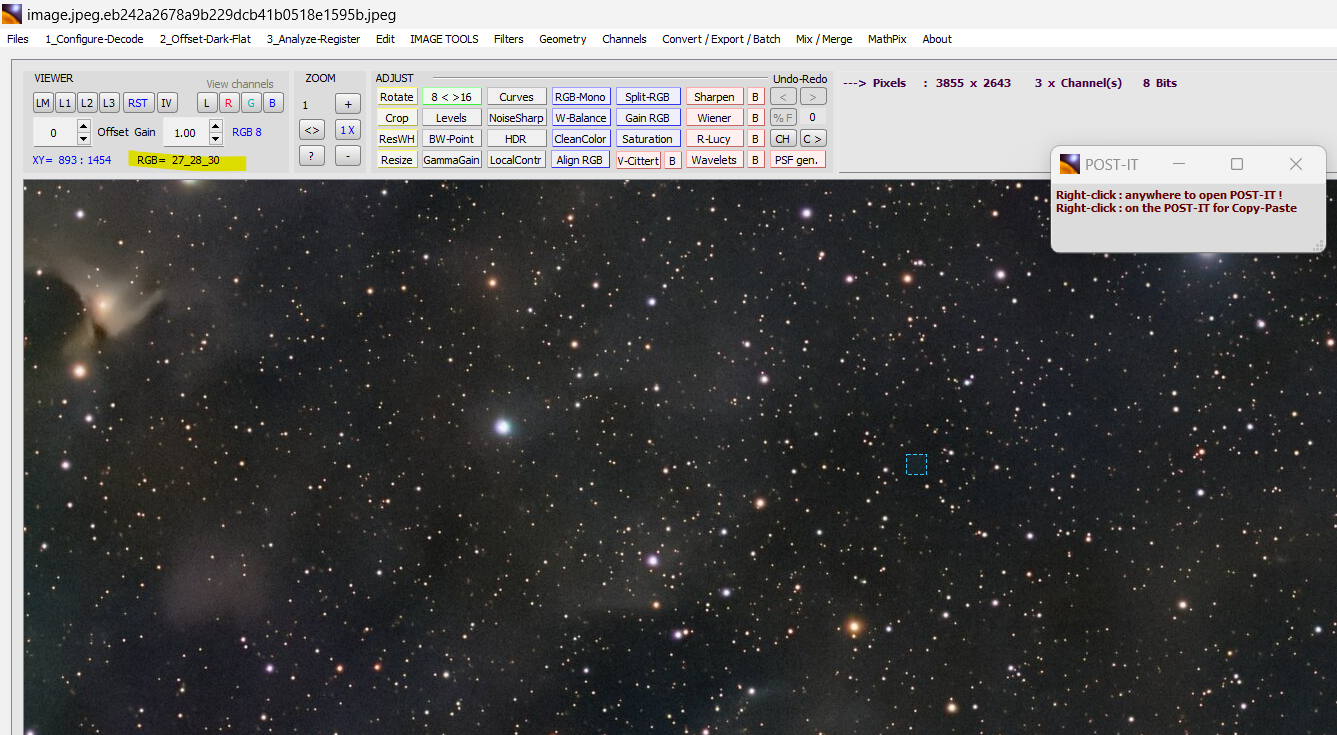1337x735 pixels.
Task: Toggle the green G view channel
Action: (251, 103)
